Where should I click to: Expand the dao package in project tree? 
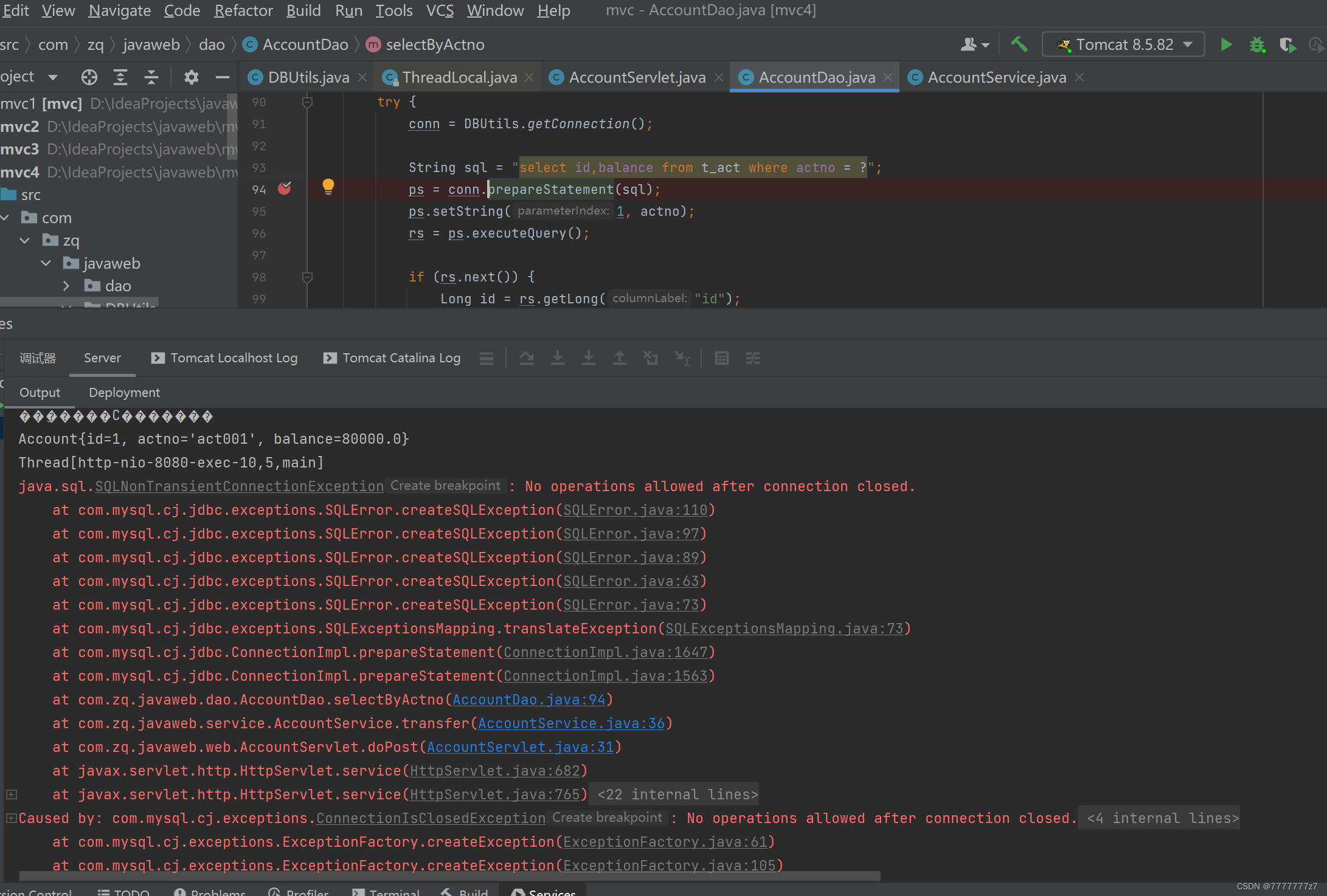point(67,285)
